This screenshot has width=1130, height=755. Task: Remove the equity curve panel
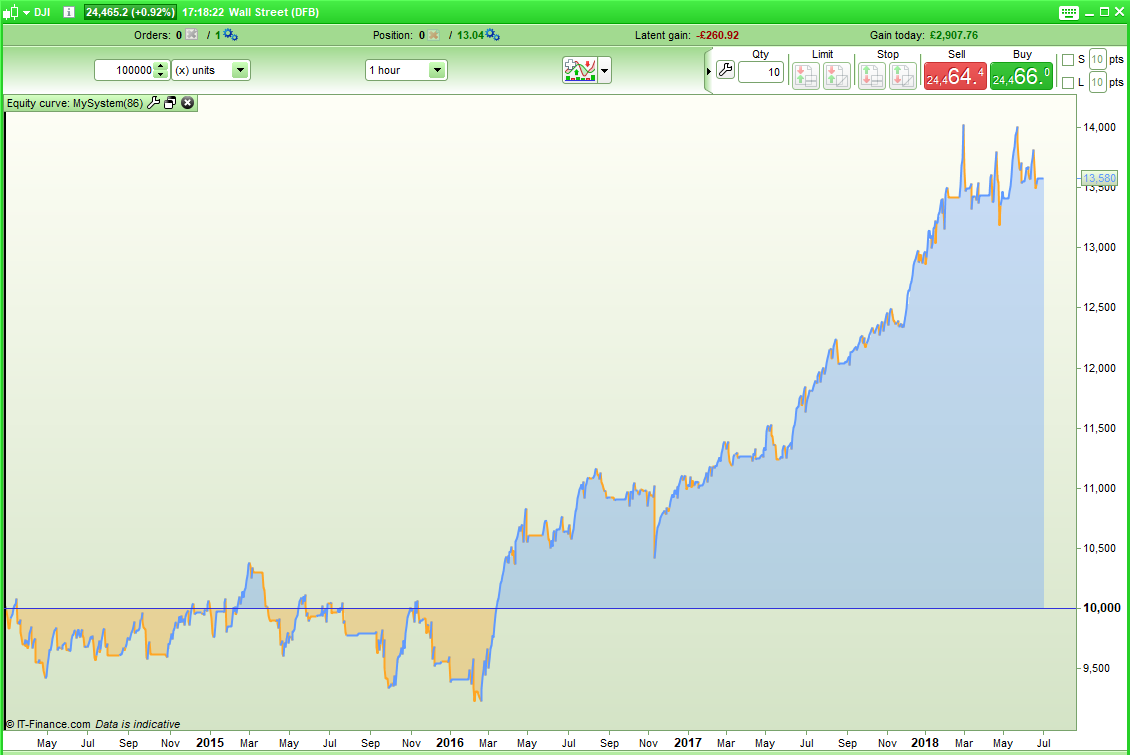point(187,103)
